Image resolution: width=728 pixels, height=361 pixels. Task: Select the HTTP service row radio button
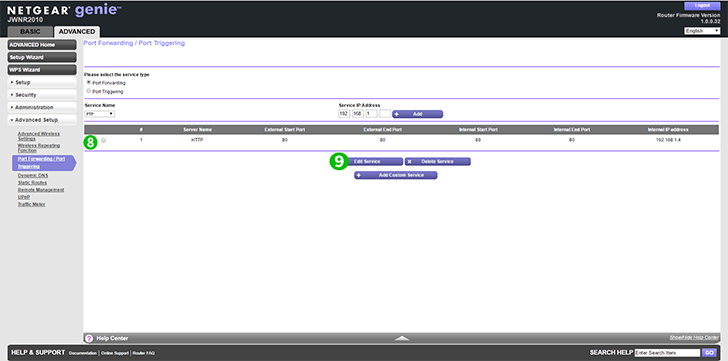click(103, 140)
